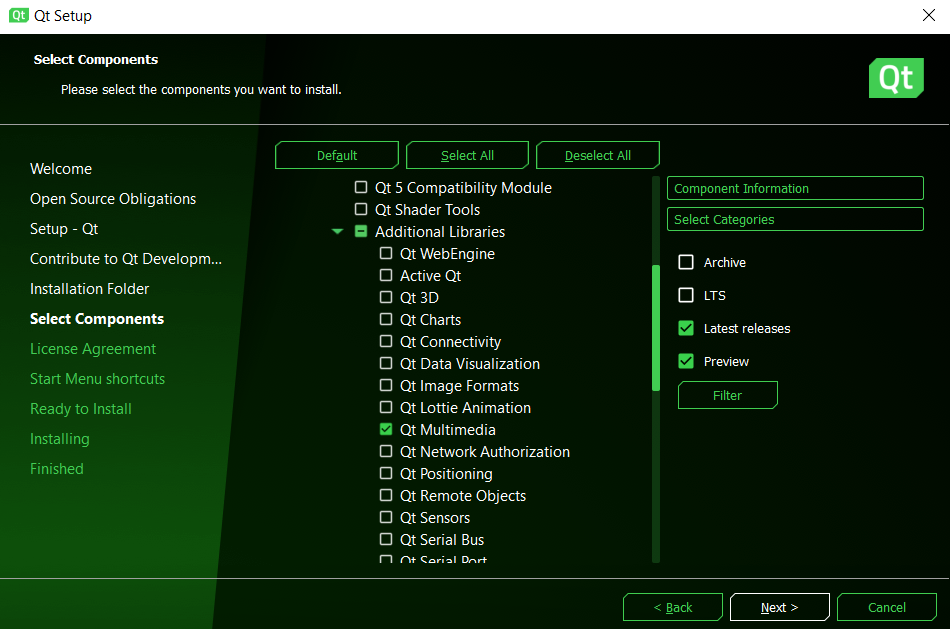This screenshot has height=629, width=950.
Task: Click the Contribute to Qt Development step
Action: coord(126,259)
